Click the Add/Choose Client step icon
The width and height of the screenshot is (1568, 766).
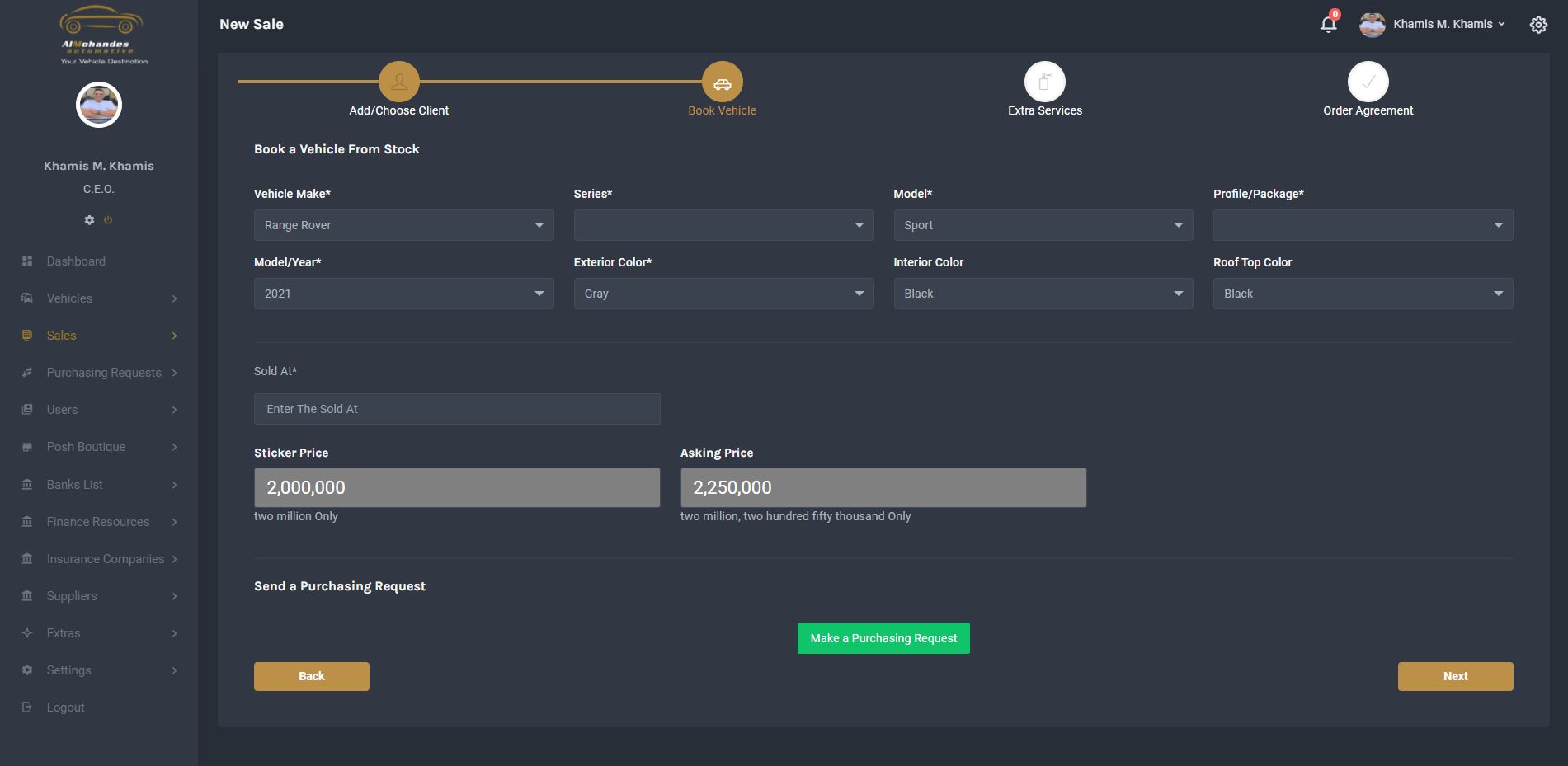pyautogui.click(x=399, y=82)
